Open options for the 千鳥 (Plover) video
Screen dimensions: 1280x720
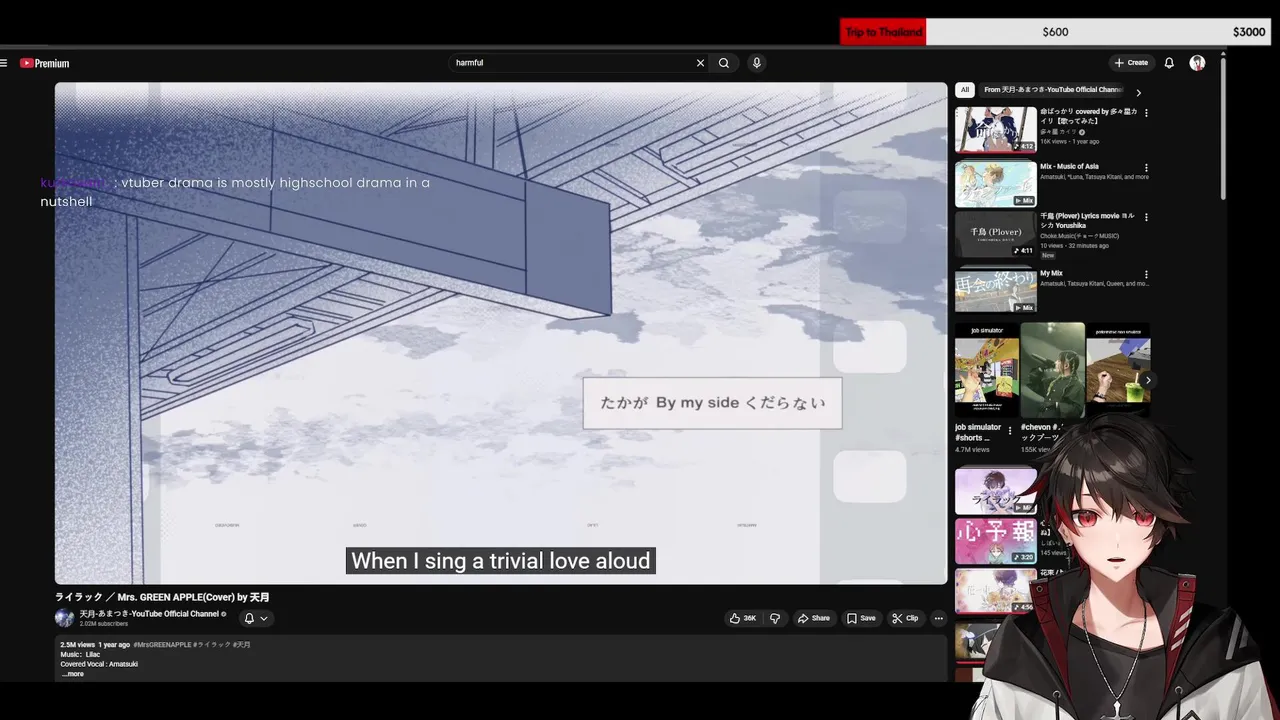tap(1146, 217)
